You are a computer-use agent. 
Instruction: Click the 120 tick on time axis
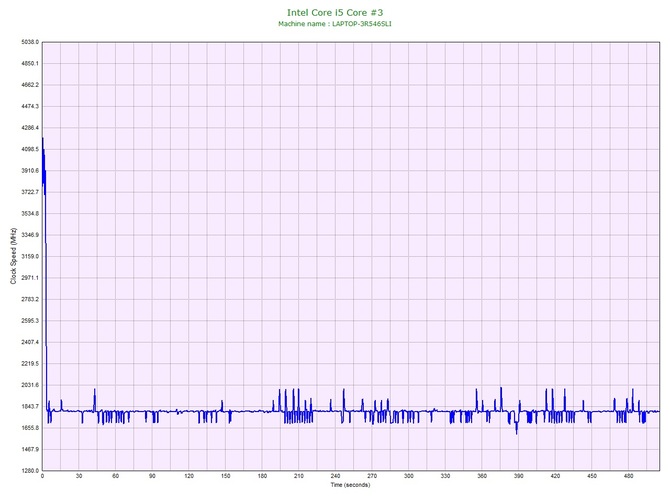pos(189,476)
